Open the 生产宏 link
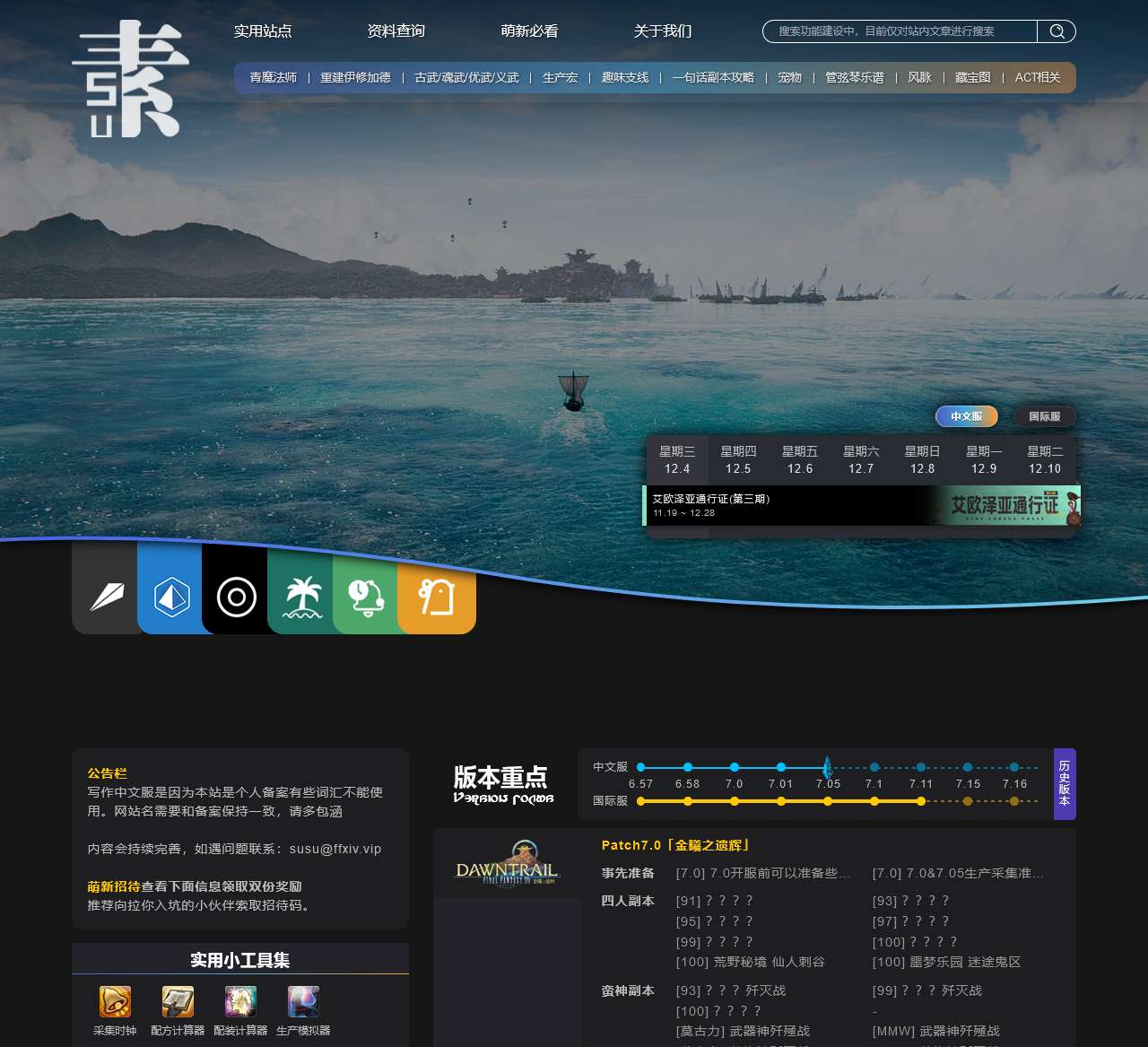The height and width of the screenshot is (1047, 1148). 561,78
